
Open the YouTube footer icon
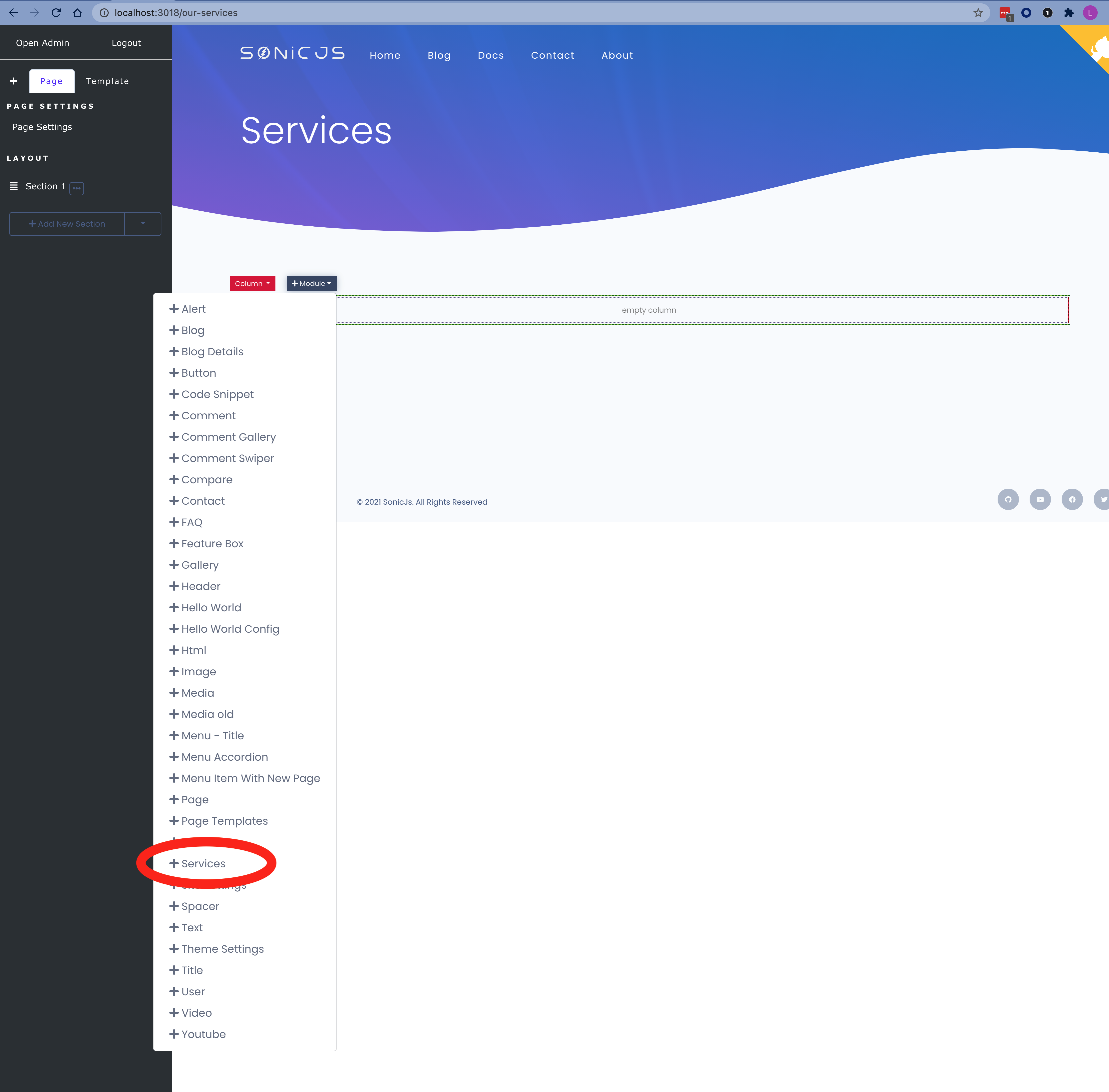click(1040, 499)
